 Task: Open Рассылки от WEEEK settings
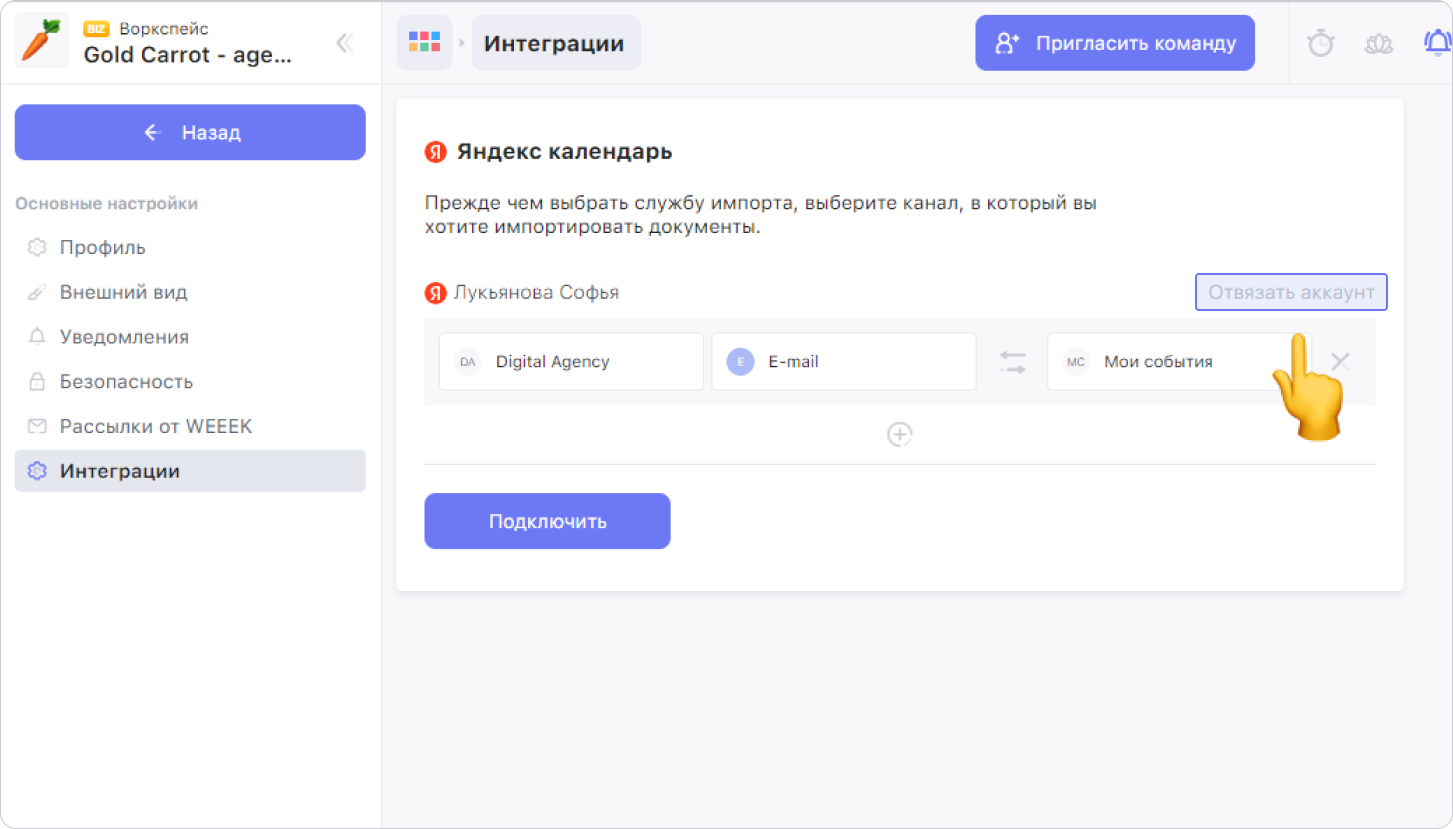point(190,426)
